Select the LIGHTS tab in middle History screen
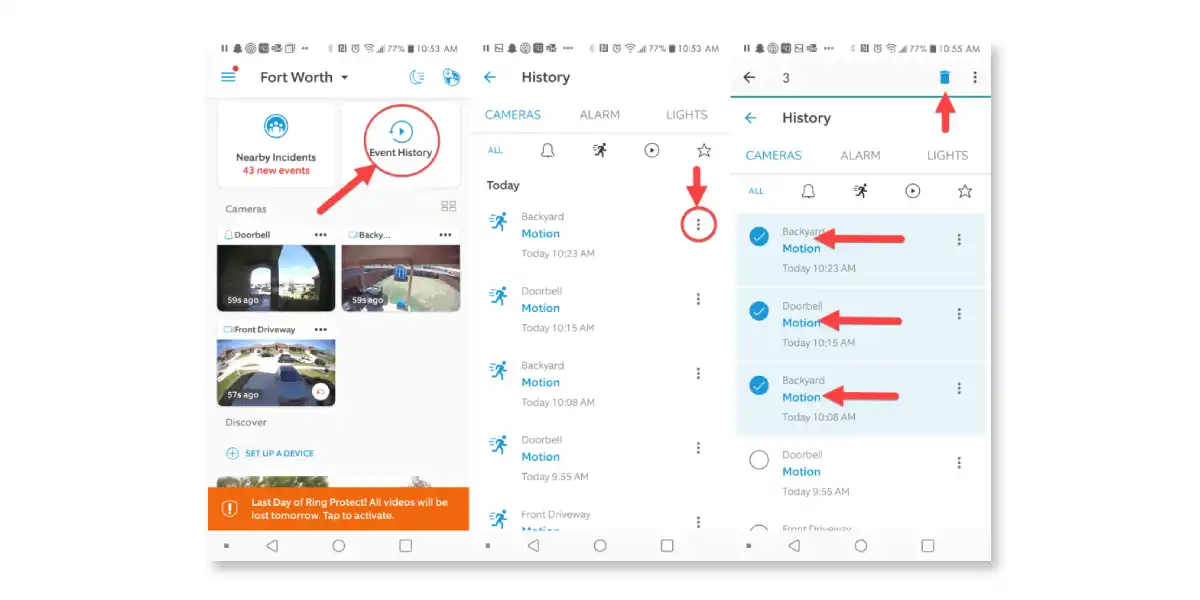 click(x=687, y=115)
